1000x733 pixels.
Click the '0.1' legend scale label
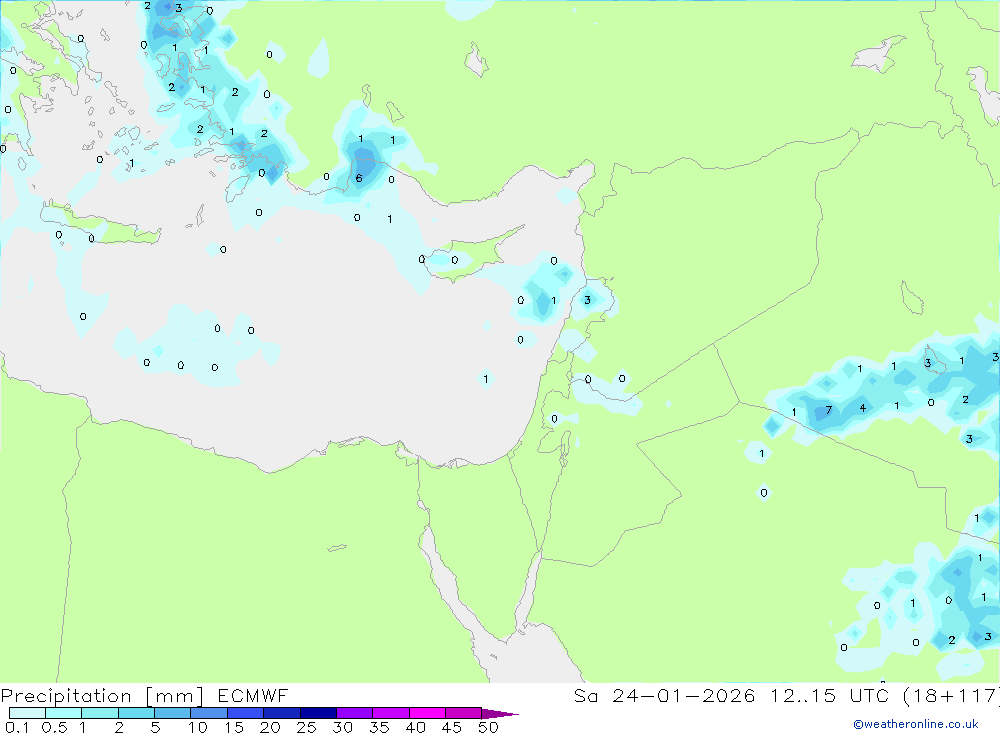pyautogui.click(x=17, y=727)
